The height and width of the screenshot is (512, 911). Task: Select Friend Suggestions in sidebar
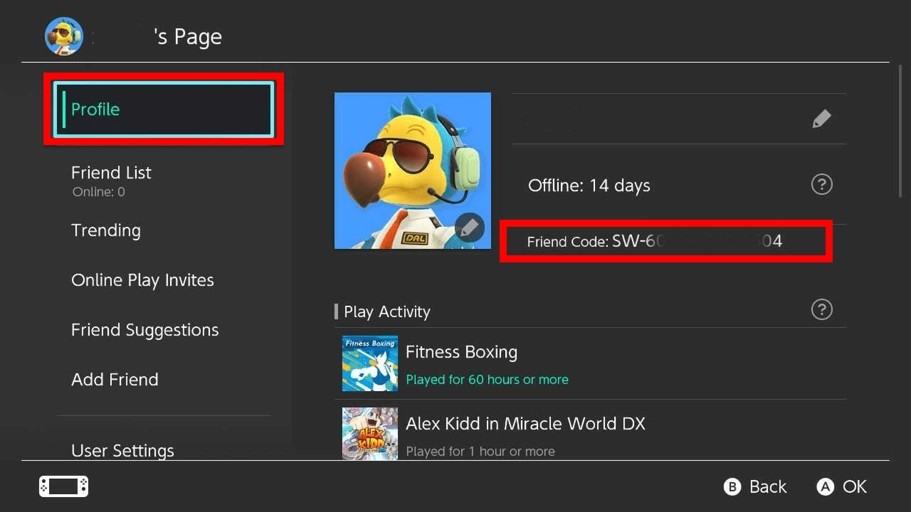point(145,330)
